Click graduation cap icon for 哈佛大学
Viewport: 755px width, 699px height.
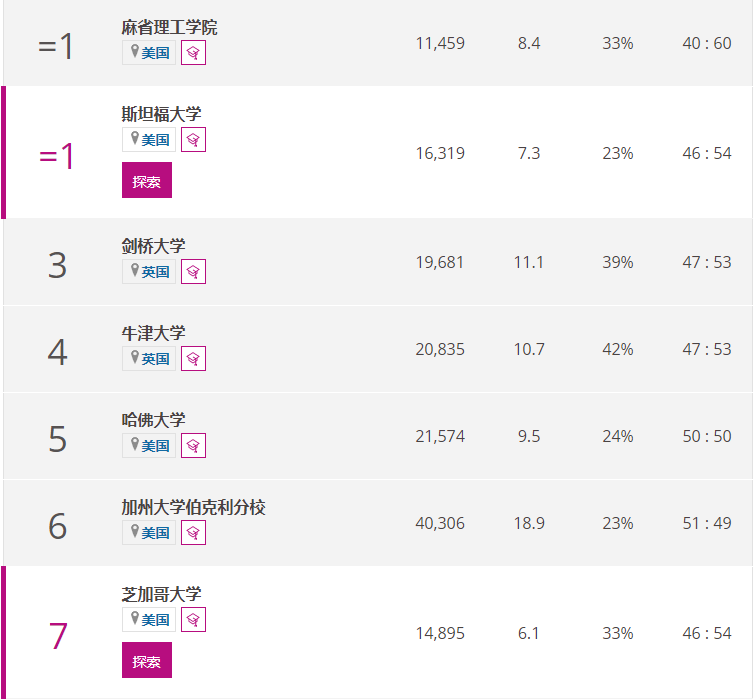click(193, 445)
